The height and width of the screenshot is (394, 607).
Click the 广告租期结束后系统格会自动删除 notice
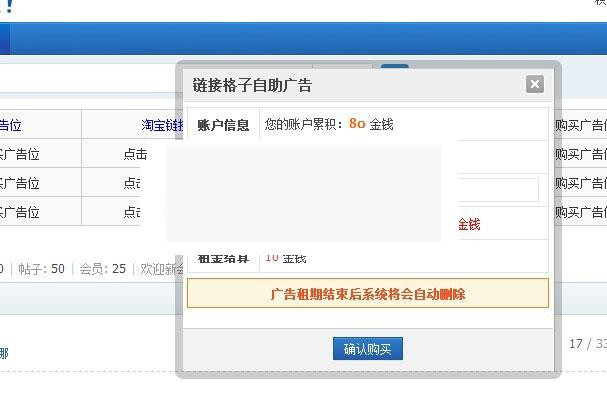tap(367, 294)
